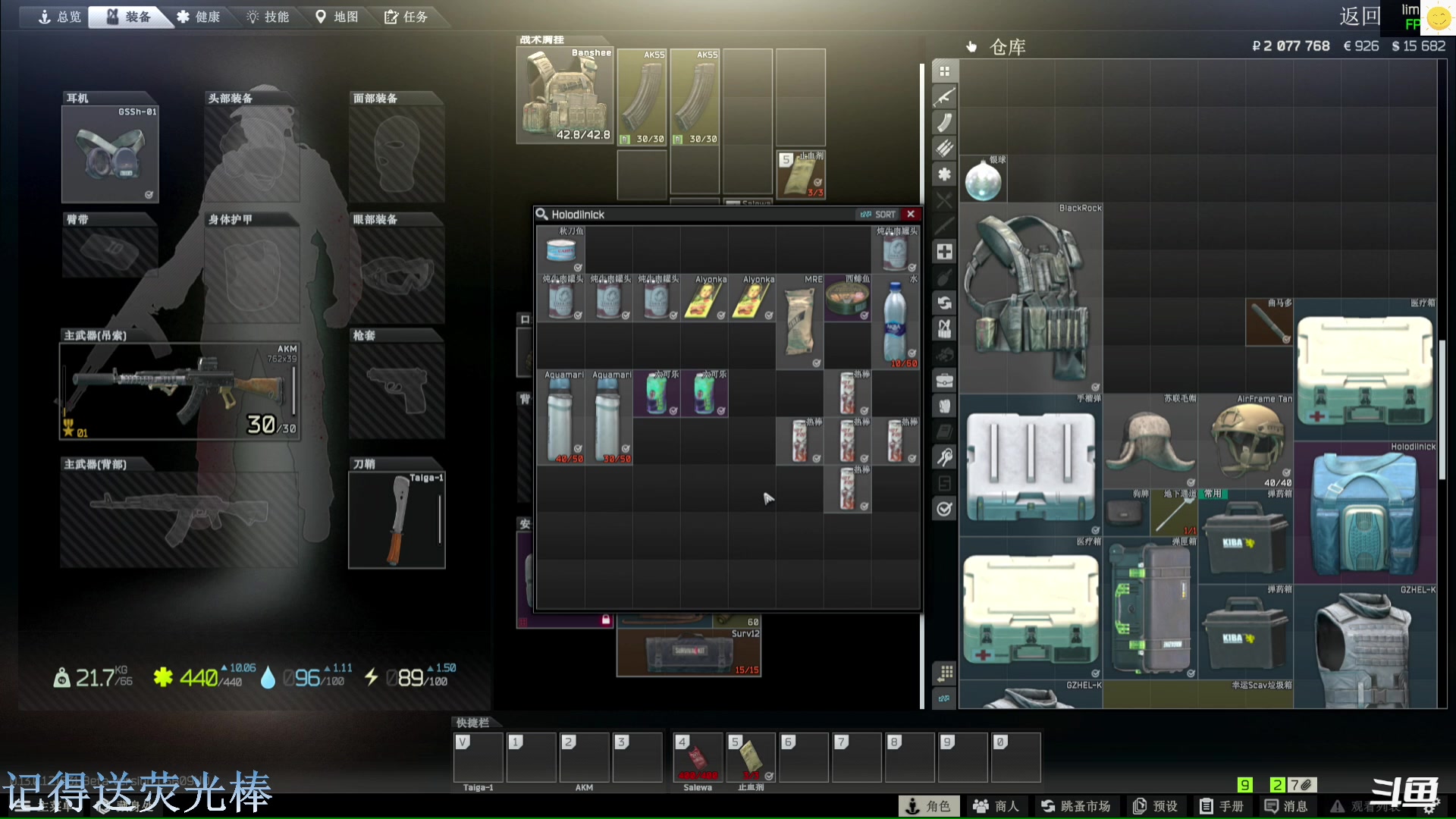Filter stash by medical cross icon
Viewport: 1456px width, 819px height.
click(x=944, y=252)
